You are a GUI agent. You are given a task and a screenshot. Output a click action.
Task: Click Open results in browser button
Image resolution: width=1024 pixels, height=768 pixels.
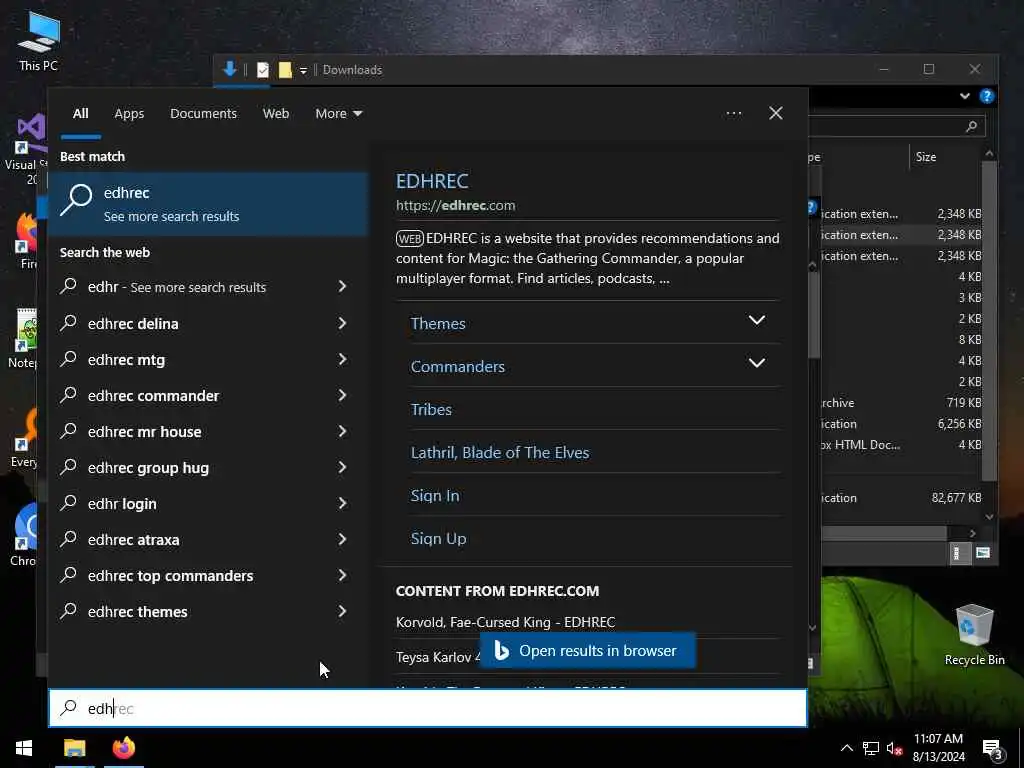pos(587,650)
